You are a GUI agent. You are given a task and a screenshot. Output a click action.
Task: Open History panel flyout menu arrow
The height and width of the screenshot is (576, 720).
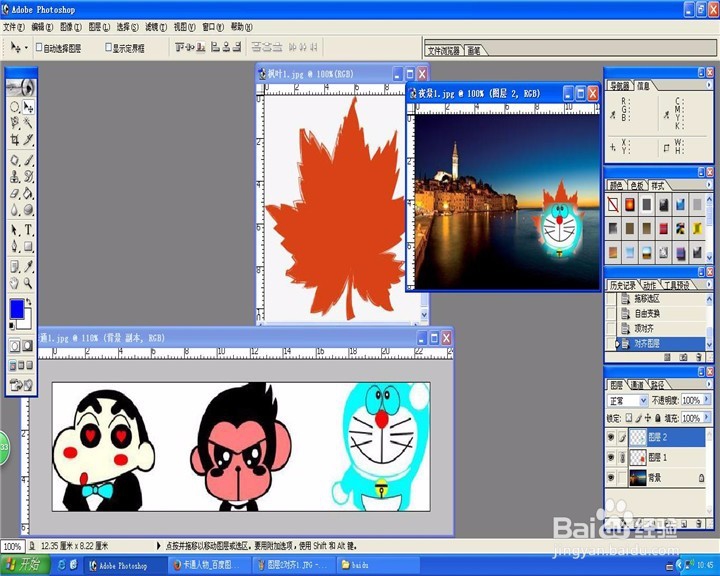(709, 285)
